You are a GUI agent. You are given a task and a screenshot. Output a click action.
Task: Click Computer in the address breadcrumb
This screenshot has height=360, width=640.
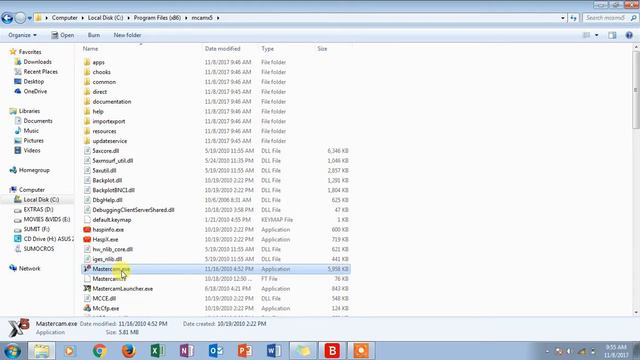(64, 18)
